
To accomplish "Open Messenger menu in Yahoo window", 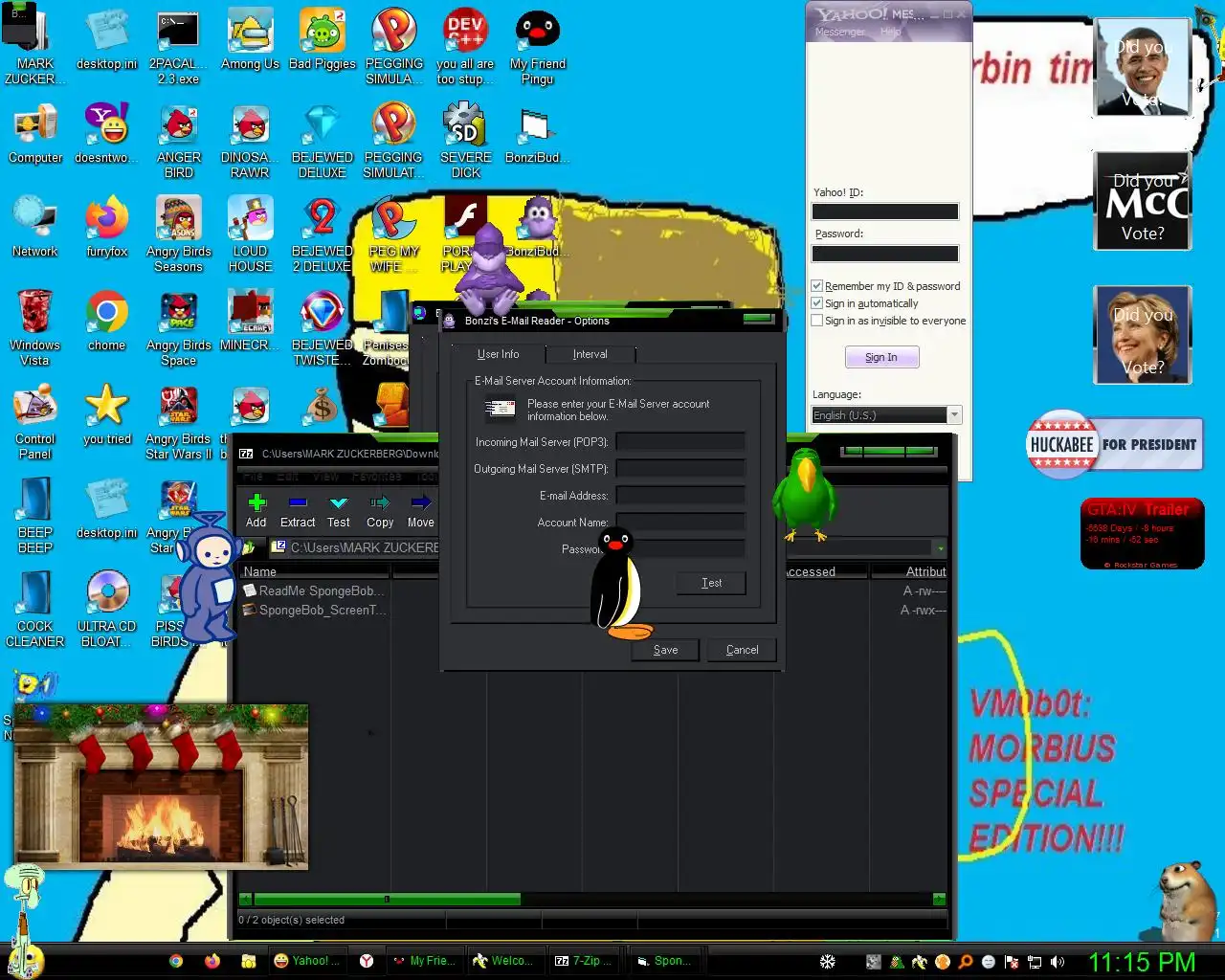I will (x=839, y=32).
